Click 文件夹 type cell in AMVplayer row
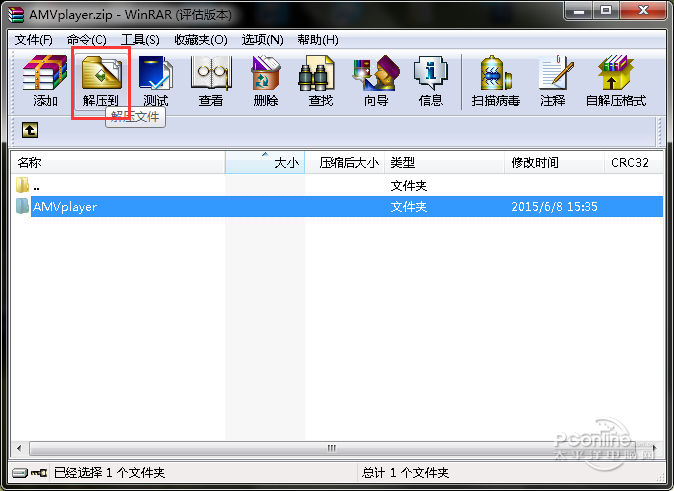 click(x=408, y=207)
